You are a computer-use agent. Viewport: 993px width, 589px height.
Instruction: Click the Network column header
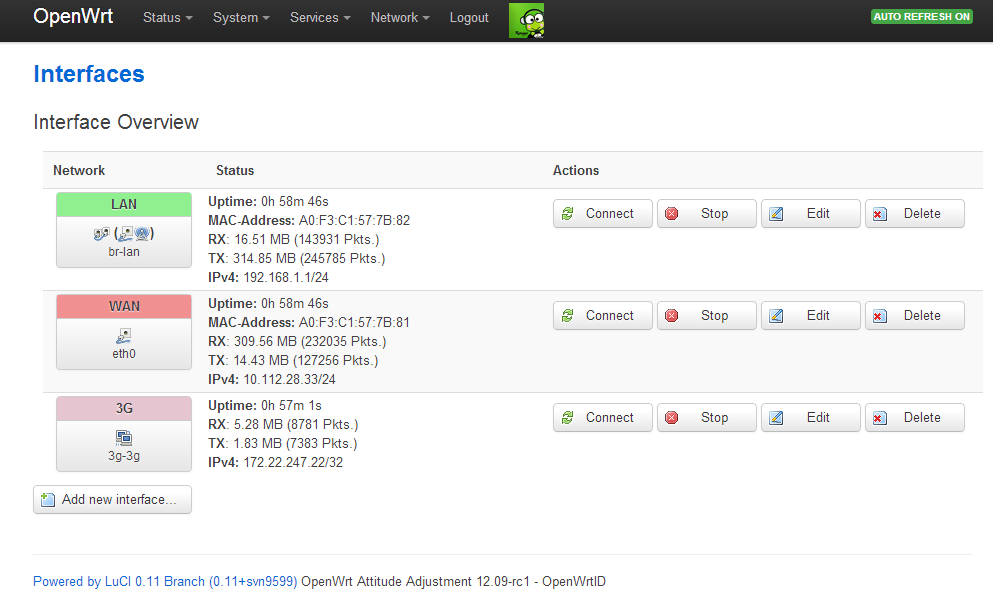(x=79, y=170)
